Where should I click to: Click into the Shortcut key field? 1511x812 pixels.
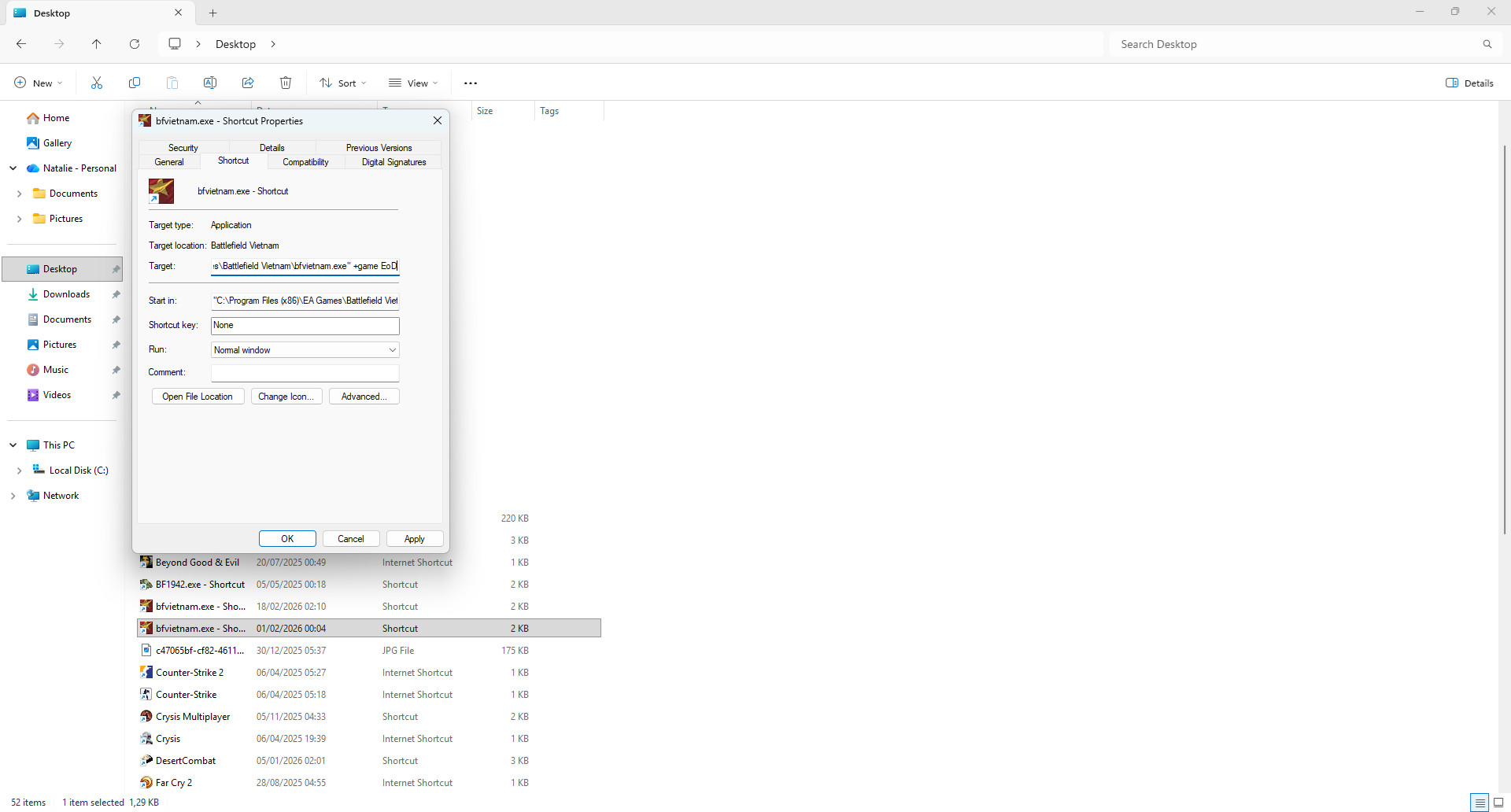click(305, 326)
